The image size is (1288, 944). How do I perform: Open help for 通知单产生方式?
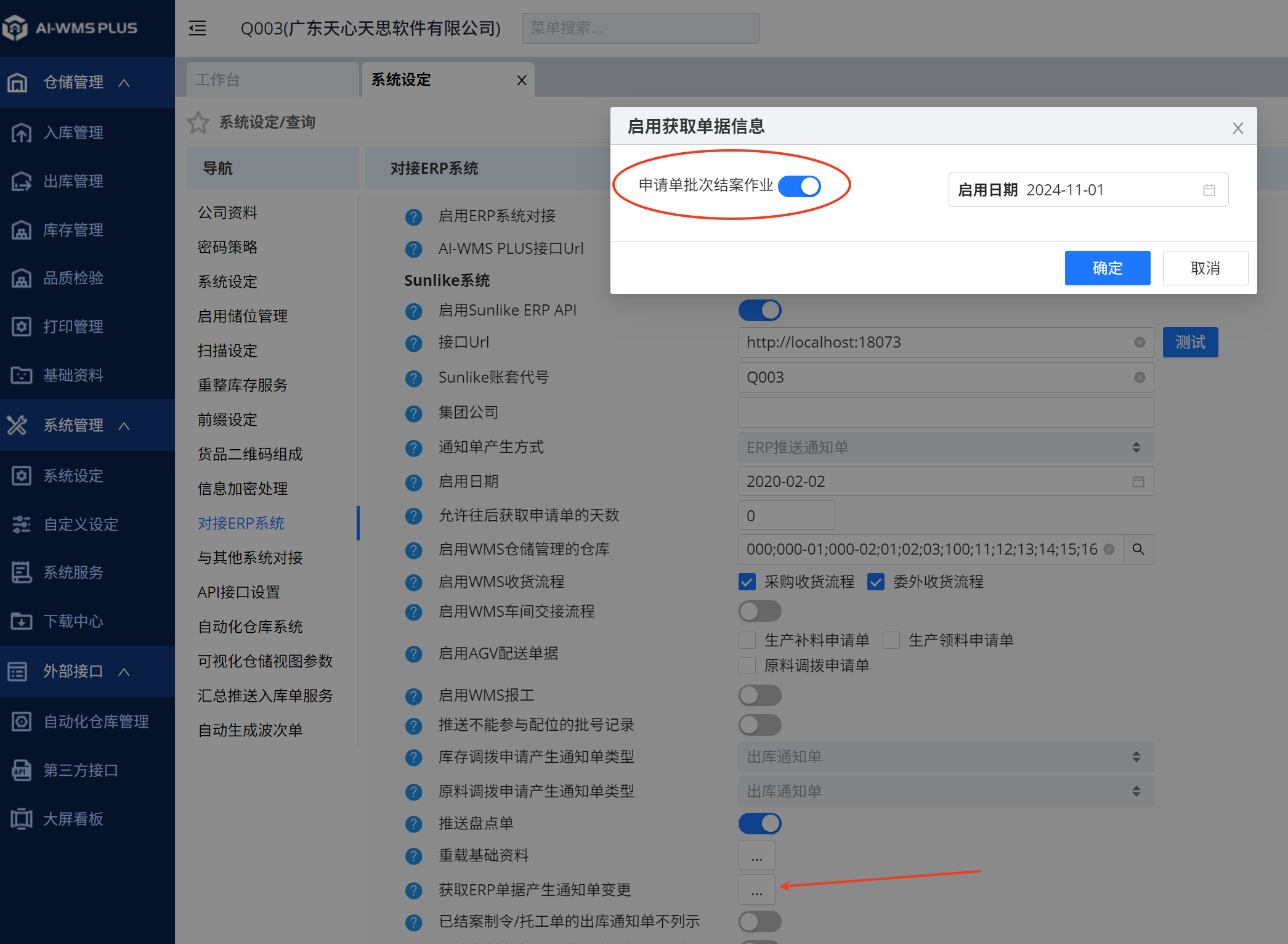[x=413, y=448]
